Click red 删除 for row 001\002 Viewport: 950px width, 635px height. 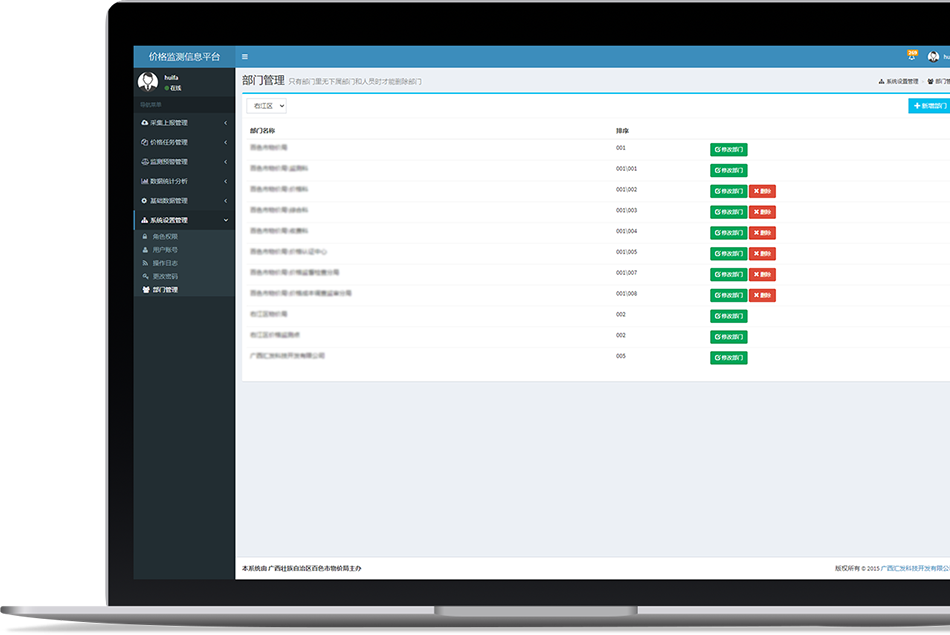[x=762, y=191]
